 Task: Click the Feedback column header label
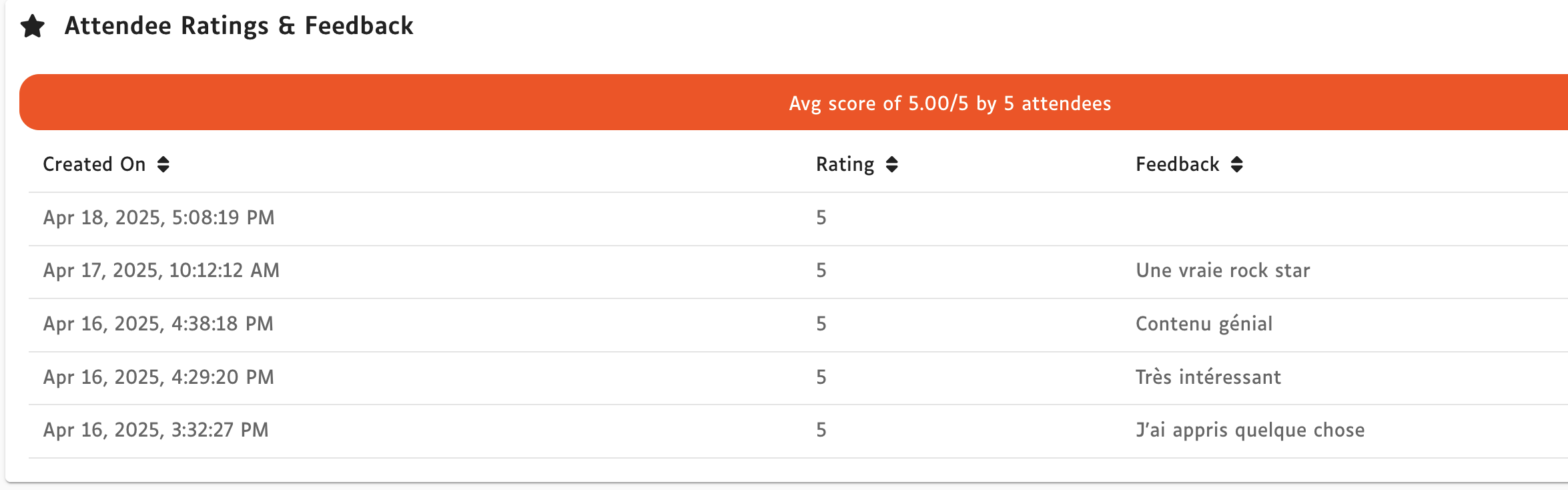click(x=1177, y=164)
